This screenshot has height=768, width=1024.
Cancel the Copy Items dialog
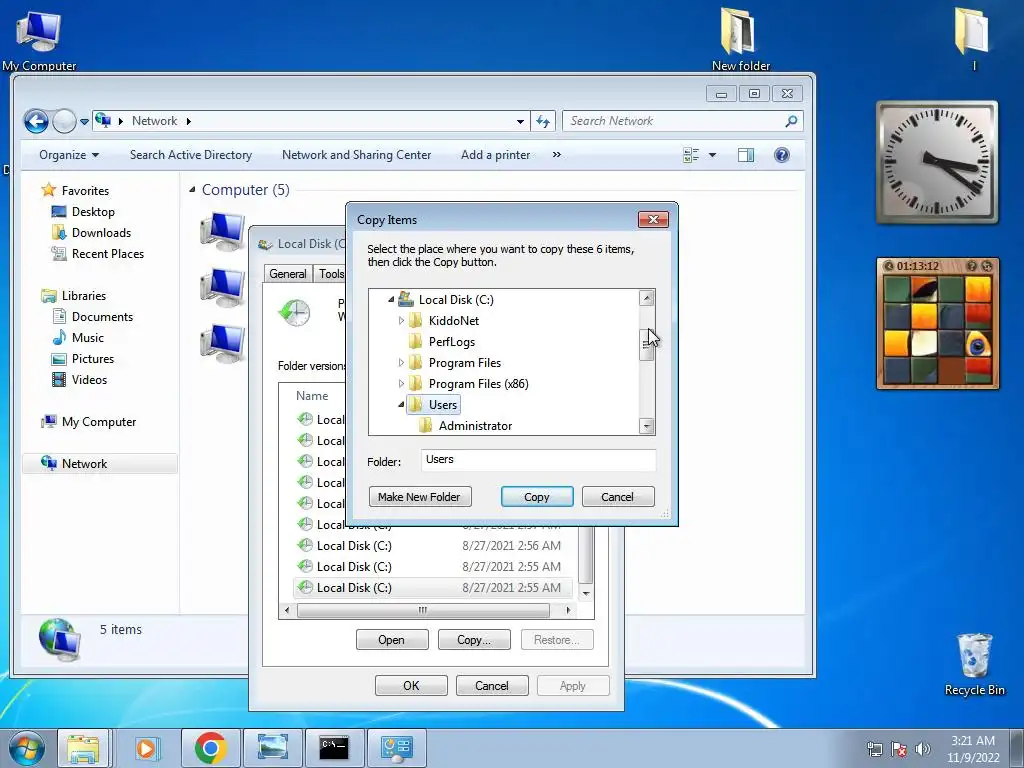(x=617, y=497)
